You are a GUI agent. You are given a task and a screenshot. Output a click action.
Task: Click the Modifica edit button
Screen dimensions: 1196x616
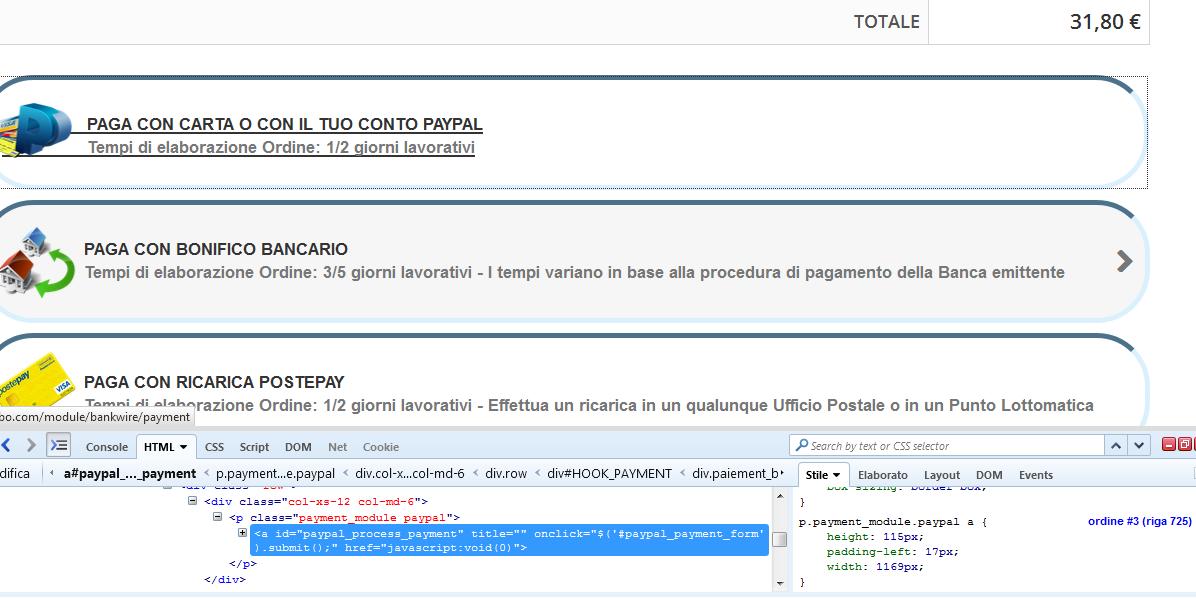click(16, 473)
